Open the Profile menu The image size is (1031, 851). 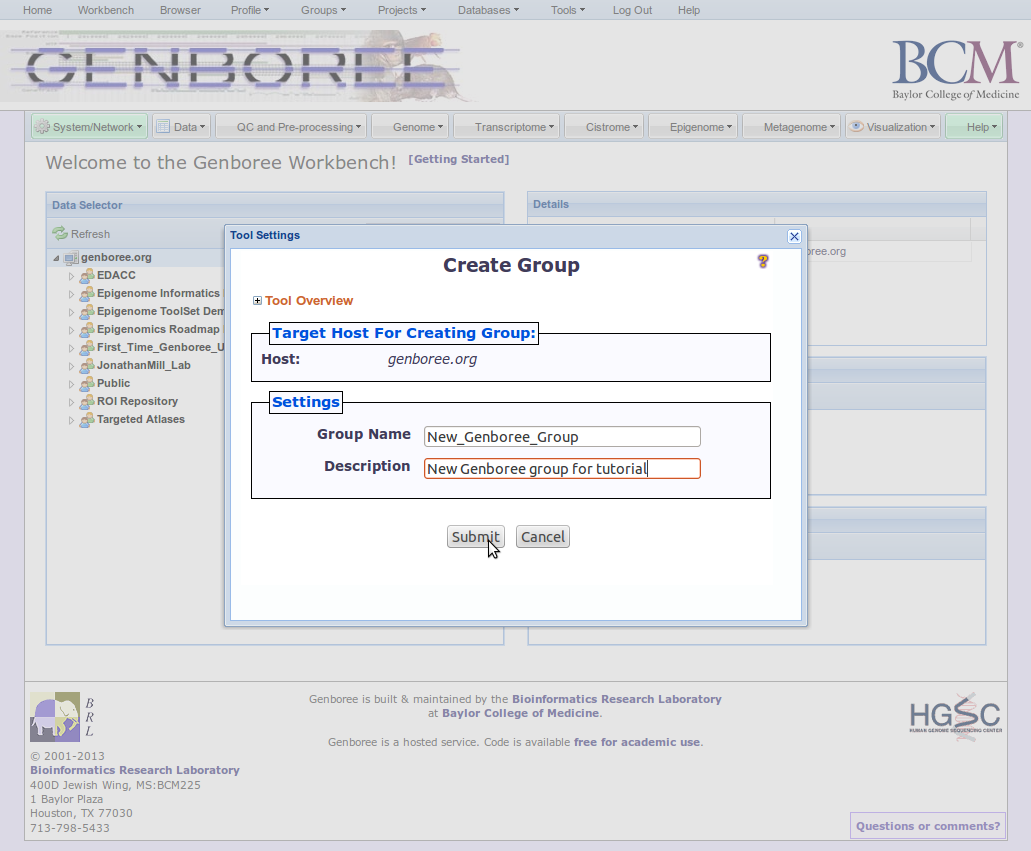coord(249,10)
